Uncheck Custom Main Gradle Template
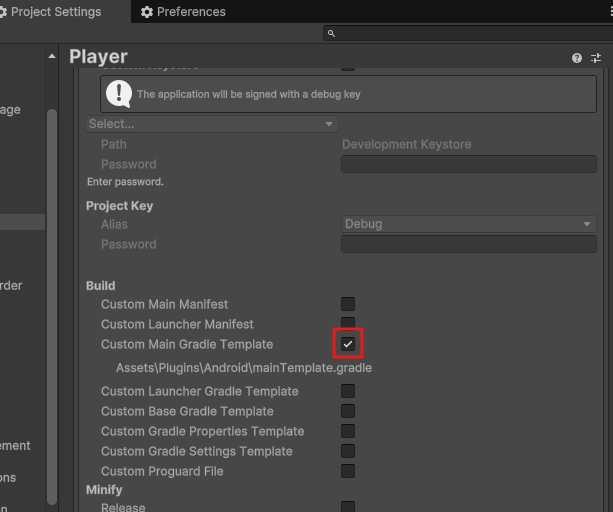 click(348, 344)
